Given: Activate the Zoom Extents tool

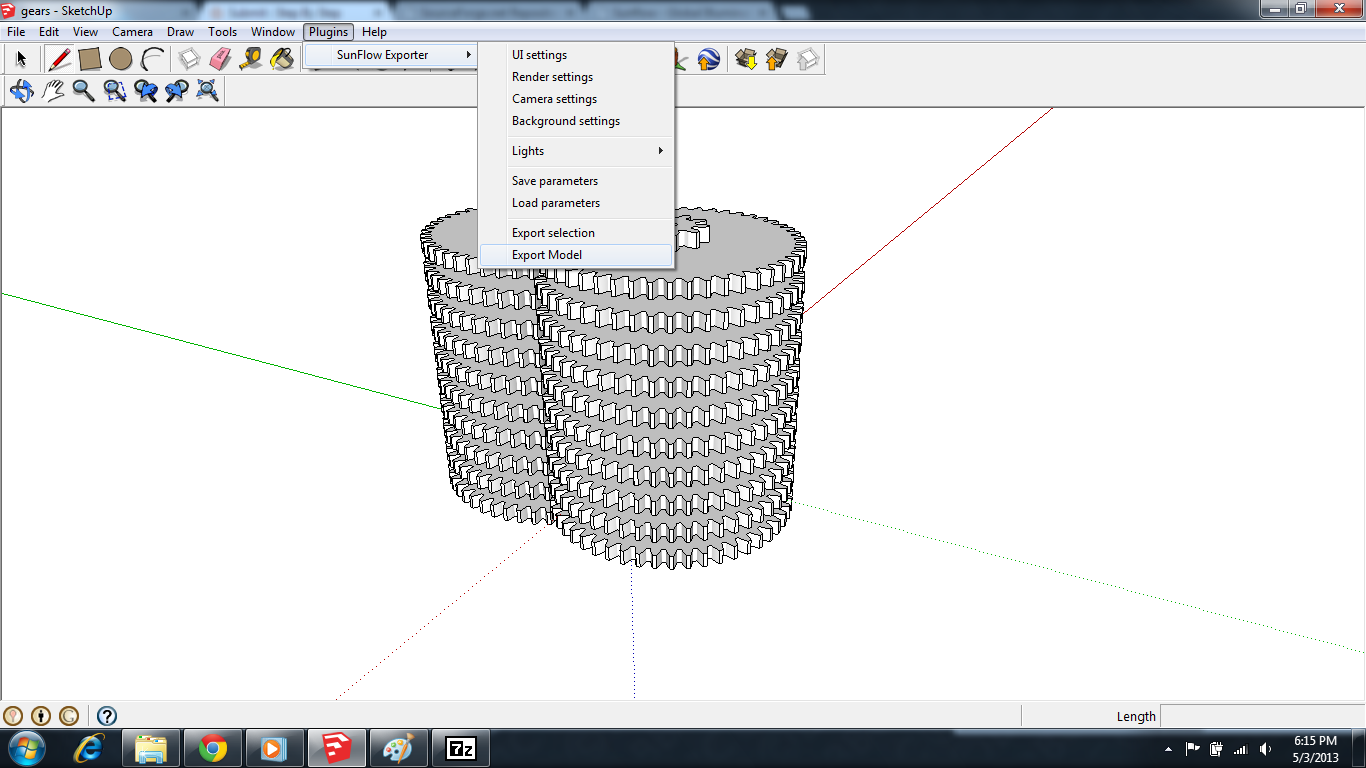Looking at the screenshot, I should pos(208,91).
